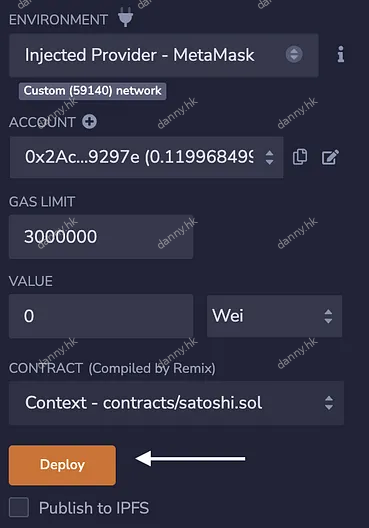Screen dimensions: 369x528
Task: Click the orange Deploy button
Action: click(x=62, y=465)
